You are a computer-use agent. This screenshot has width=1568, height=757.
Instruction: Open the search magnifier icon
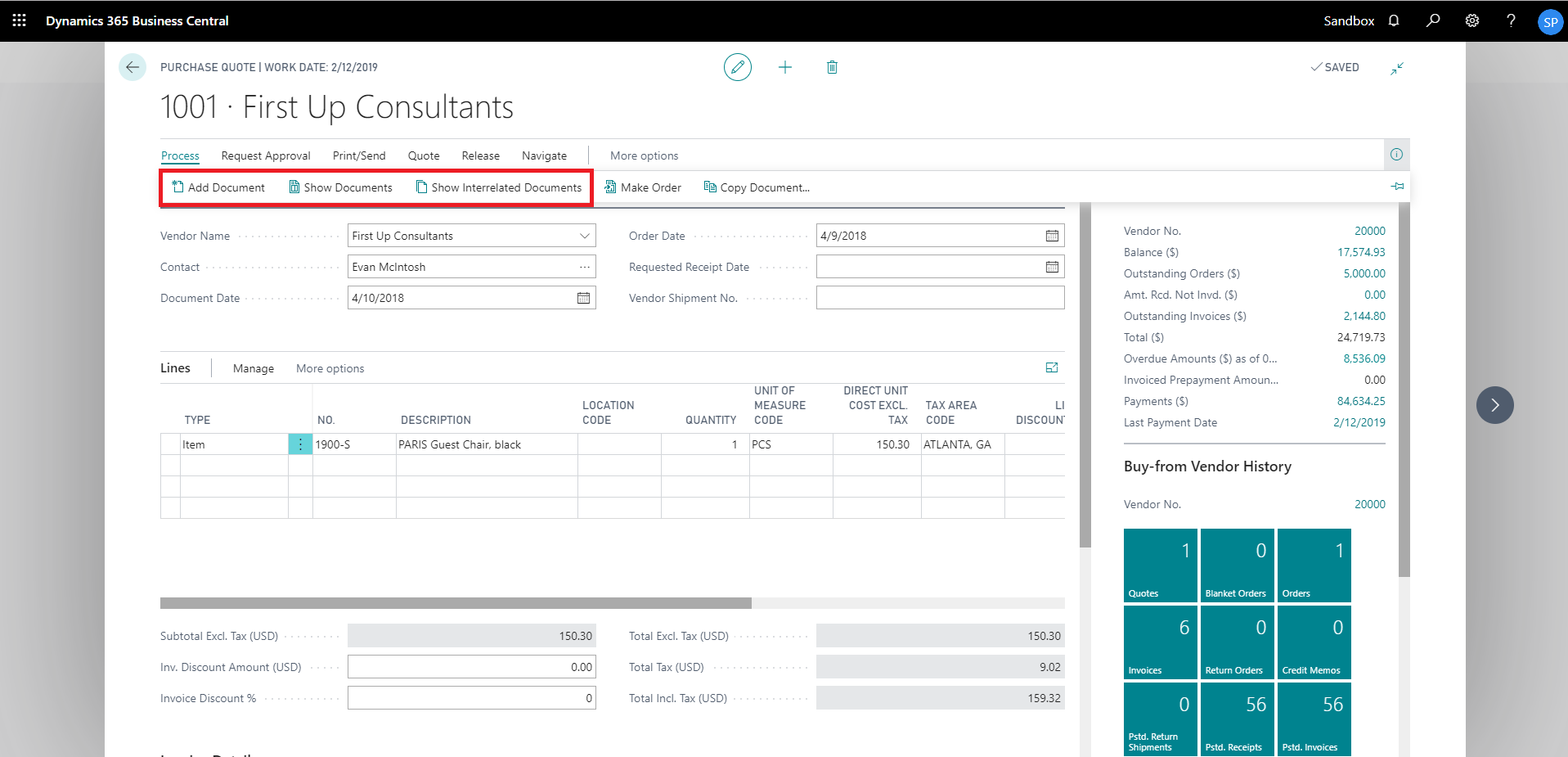1432,20
